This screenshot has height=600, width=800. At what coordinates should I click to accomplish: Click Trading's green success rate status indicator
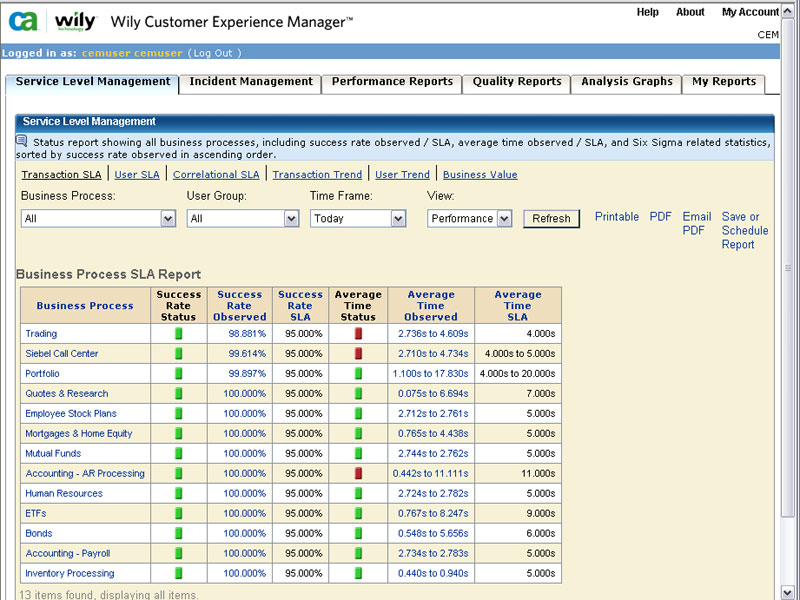[179, 334]
